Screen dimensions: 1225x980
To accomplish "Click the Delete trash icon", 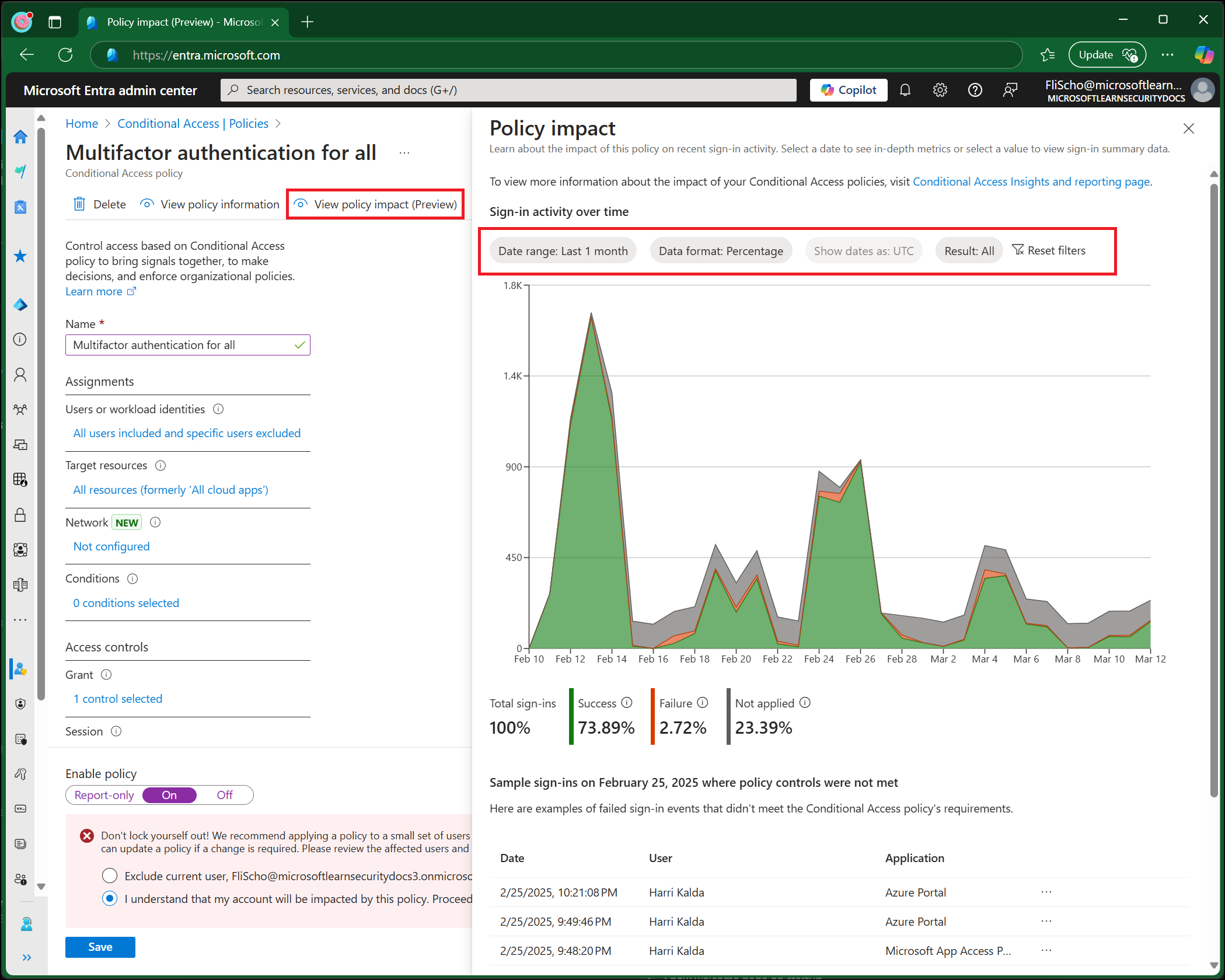I will pos(79,204).
